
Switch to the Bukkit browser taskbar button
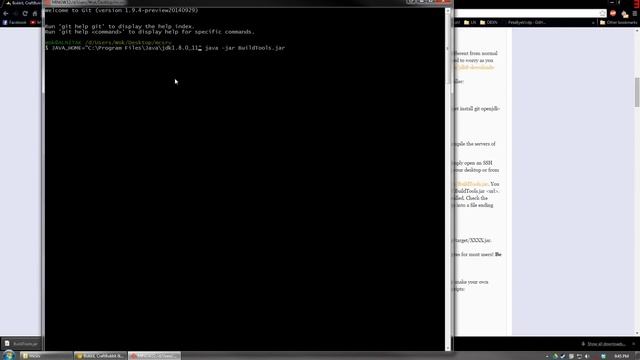tap(100, 356)
